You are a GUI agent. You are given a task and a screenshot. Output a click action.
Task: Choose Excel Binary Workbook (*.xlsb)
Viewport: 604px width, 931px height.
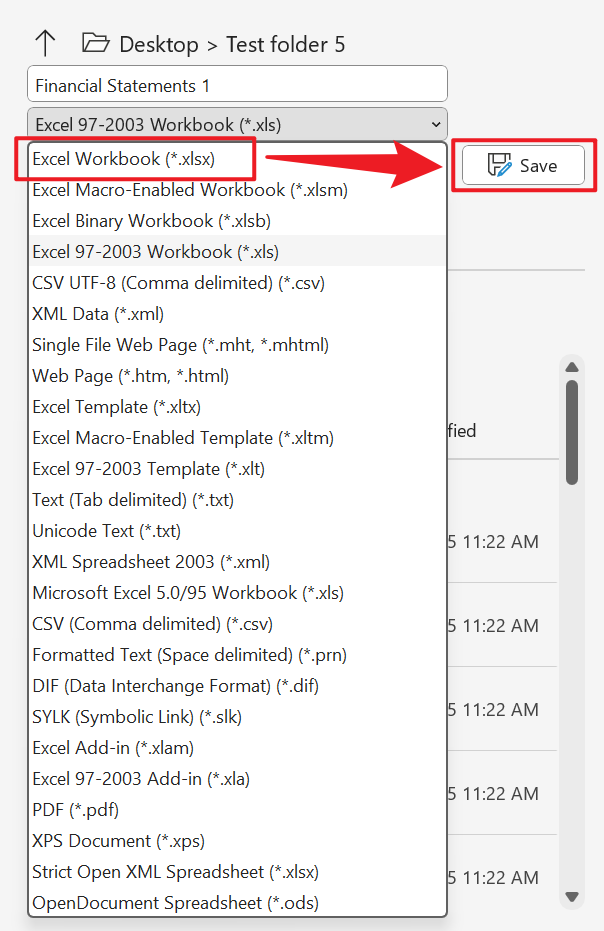click(x=237, y=221)
